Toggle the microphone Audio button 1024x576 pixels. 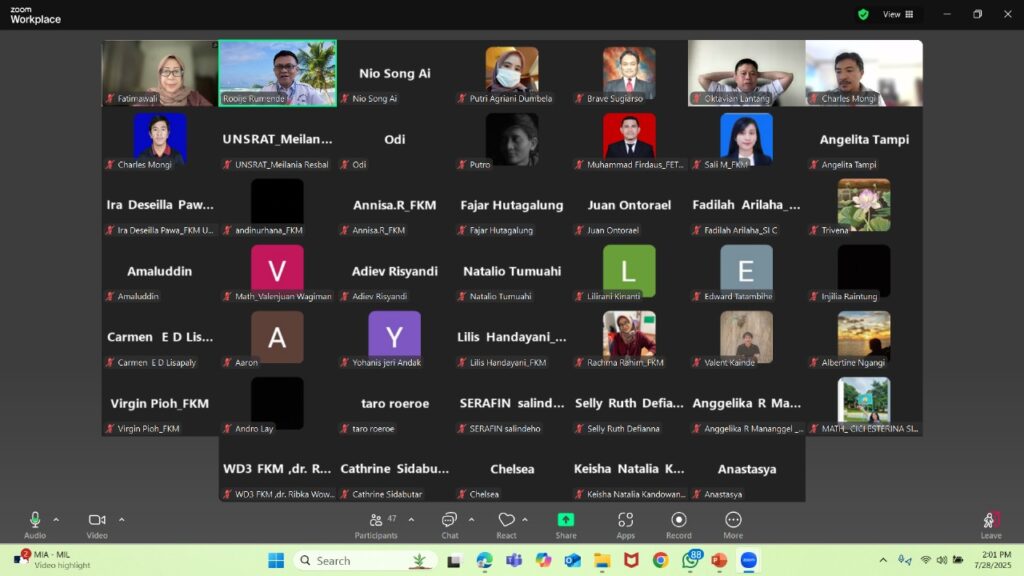tap(35, 521)
